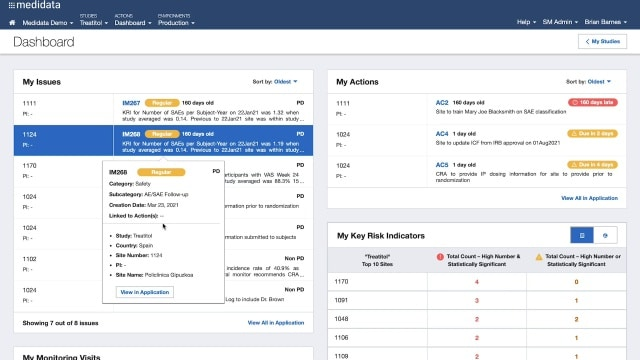This screenshot has width=640, height=360.
Task: Open the Medidata Demo dropdown
Action: (48, 23)
